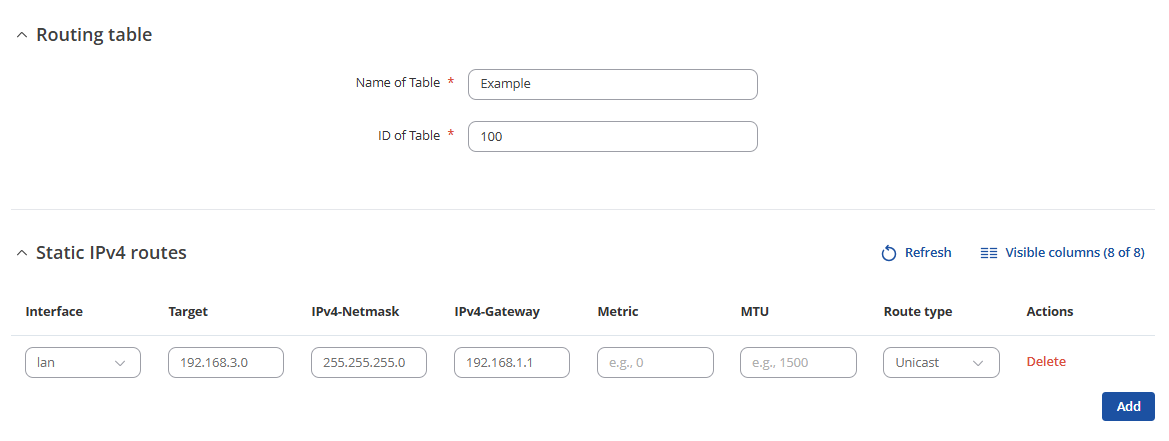1169x441 pixels.
Task: Open the Route type Unicast dropdown
Action: (x=941, y=362)
